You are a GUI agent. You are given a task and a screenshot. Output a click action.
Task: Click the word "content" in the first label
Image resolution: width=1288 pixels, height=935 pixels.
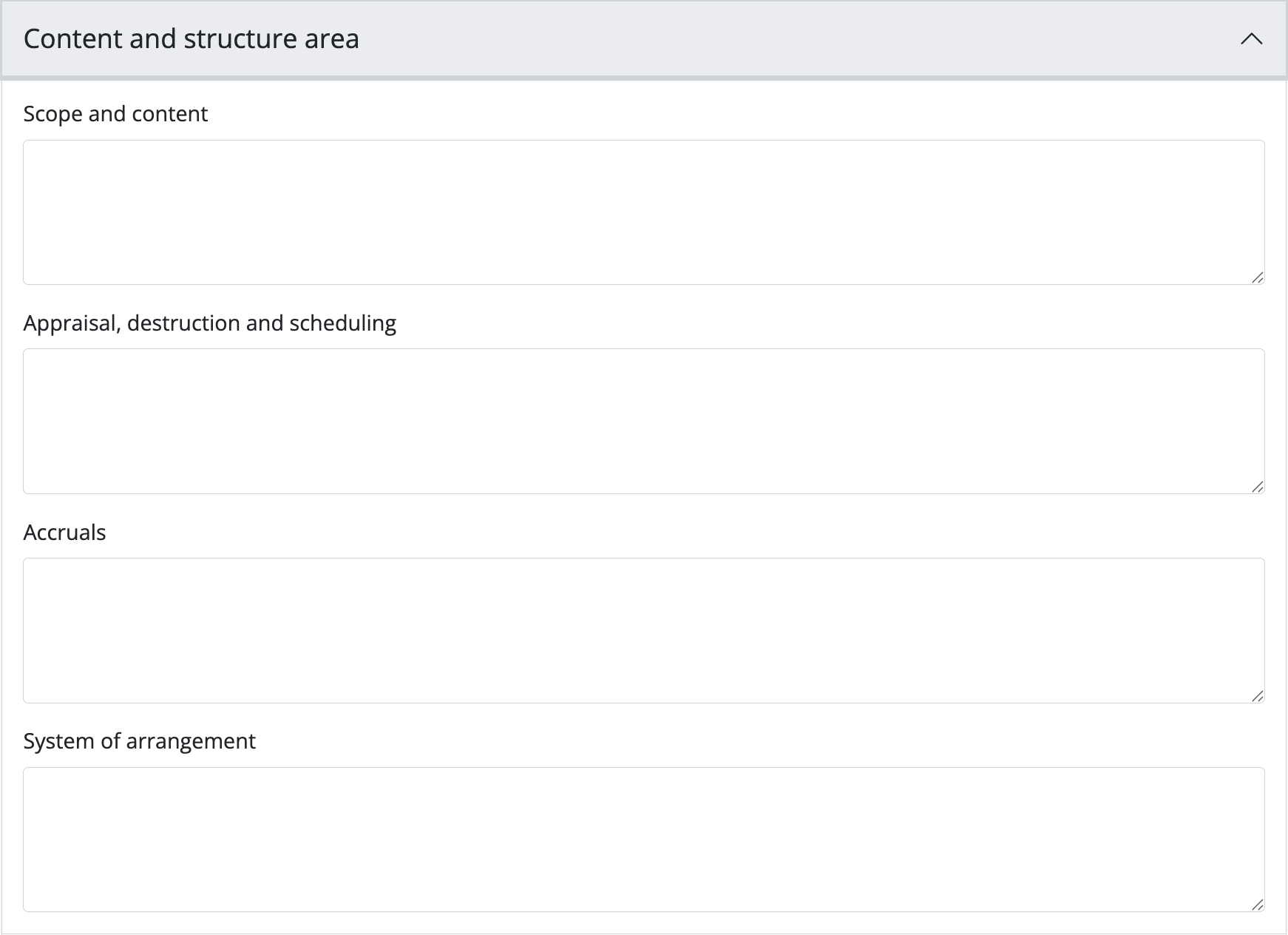(169, 114)
